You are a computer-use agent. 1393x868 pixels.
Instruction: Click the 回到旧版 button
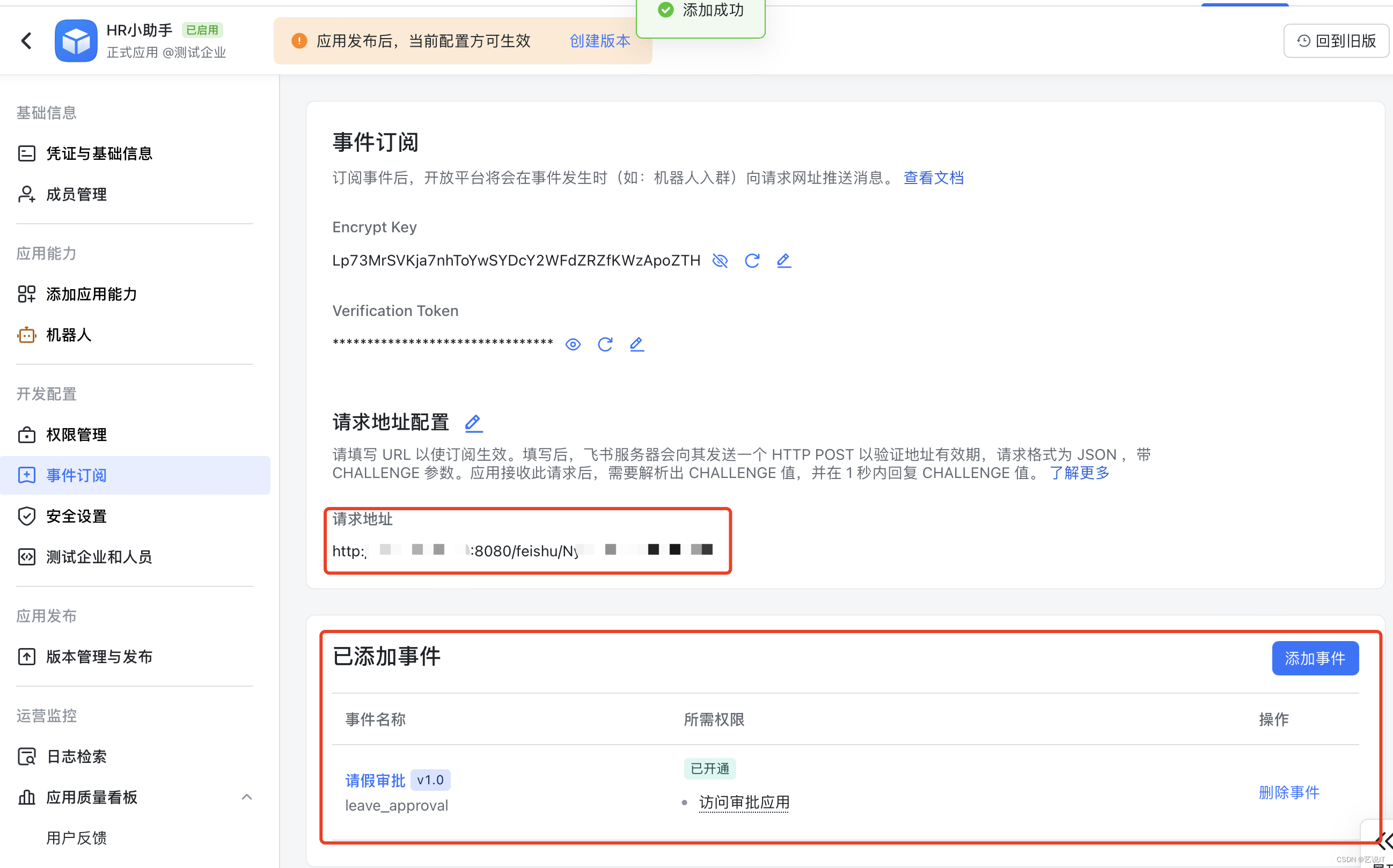coord(1336,41)
